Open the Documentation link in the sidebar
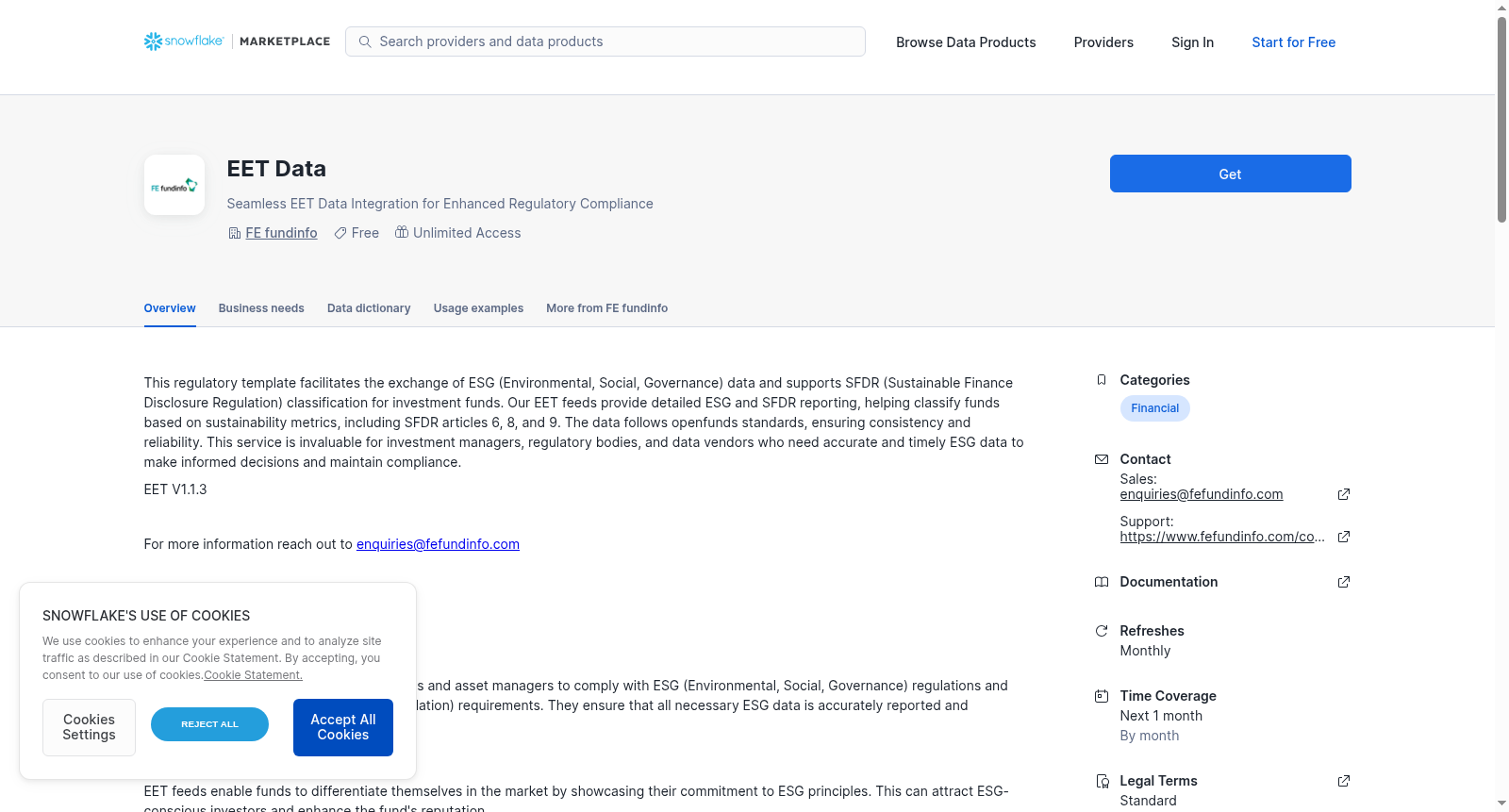1509x812 pixels. click(1169, 582)
